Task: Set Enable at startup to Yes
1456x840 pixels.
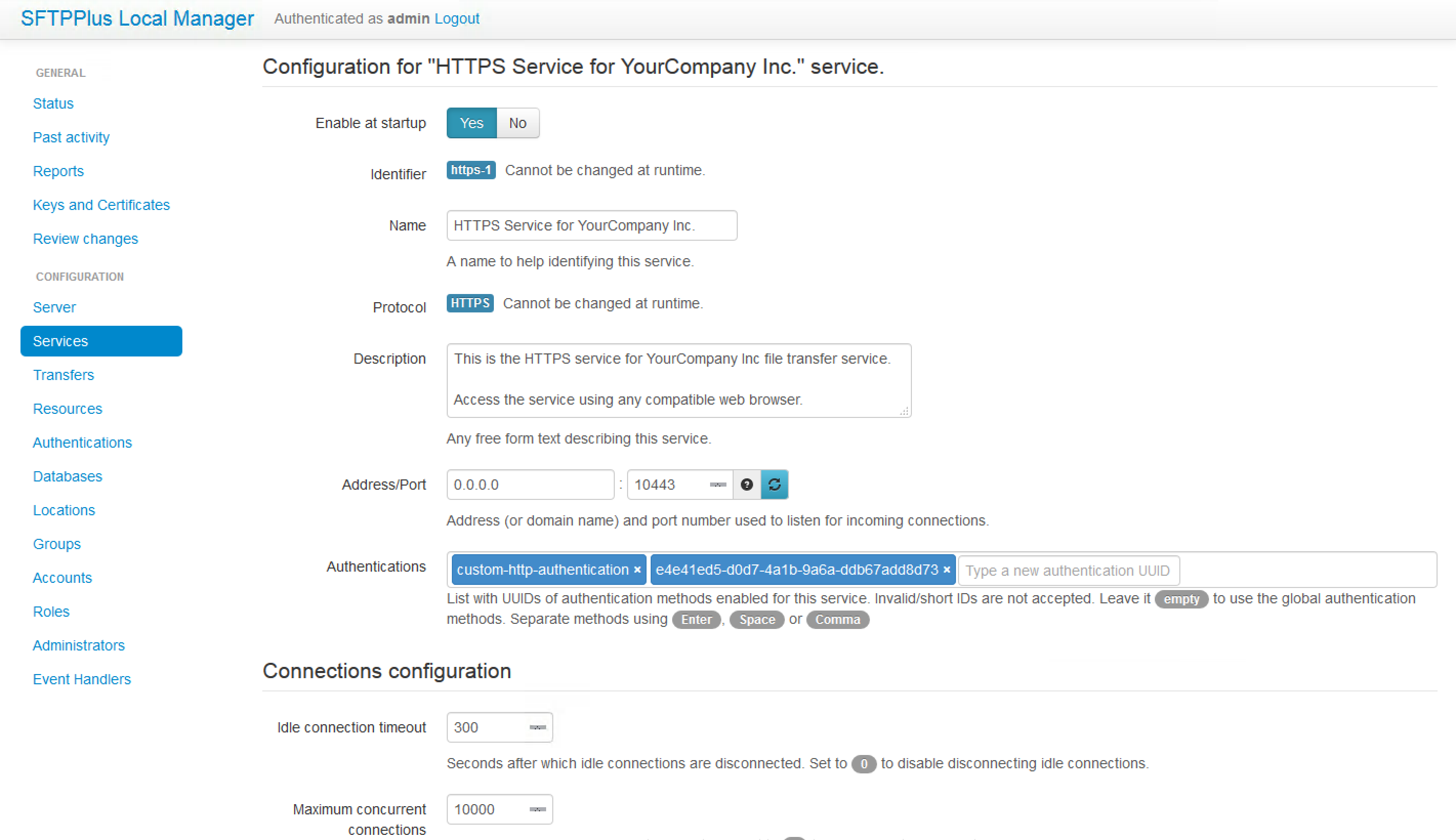Action: [x=471, y=123]
